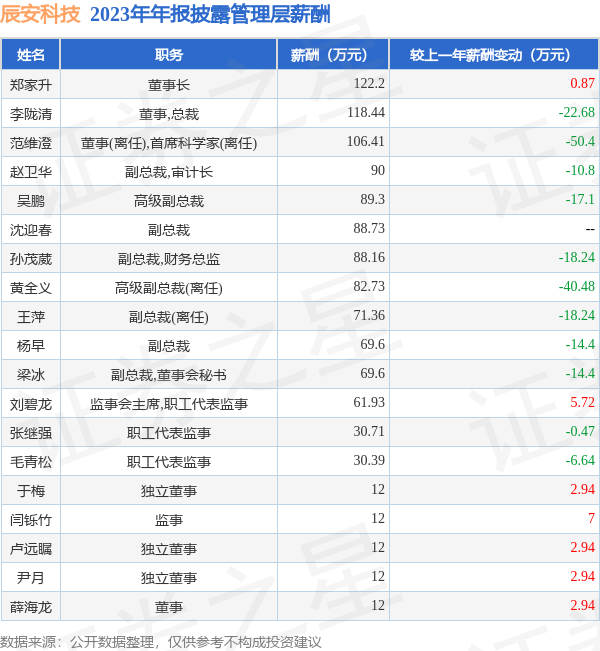Select the name 王萍
The width and height of the screenshot is (600, 651).
pyautogui.click(x=31, y=317)
